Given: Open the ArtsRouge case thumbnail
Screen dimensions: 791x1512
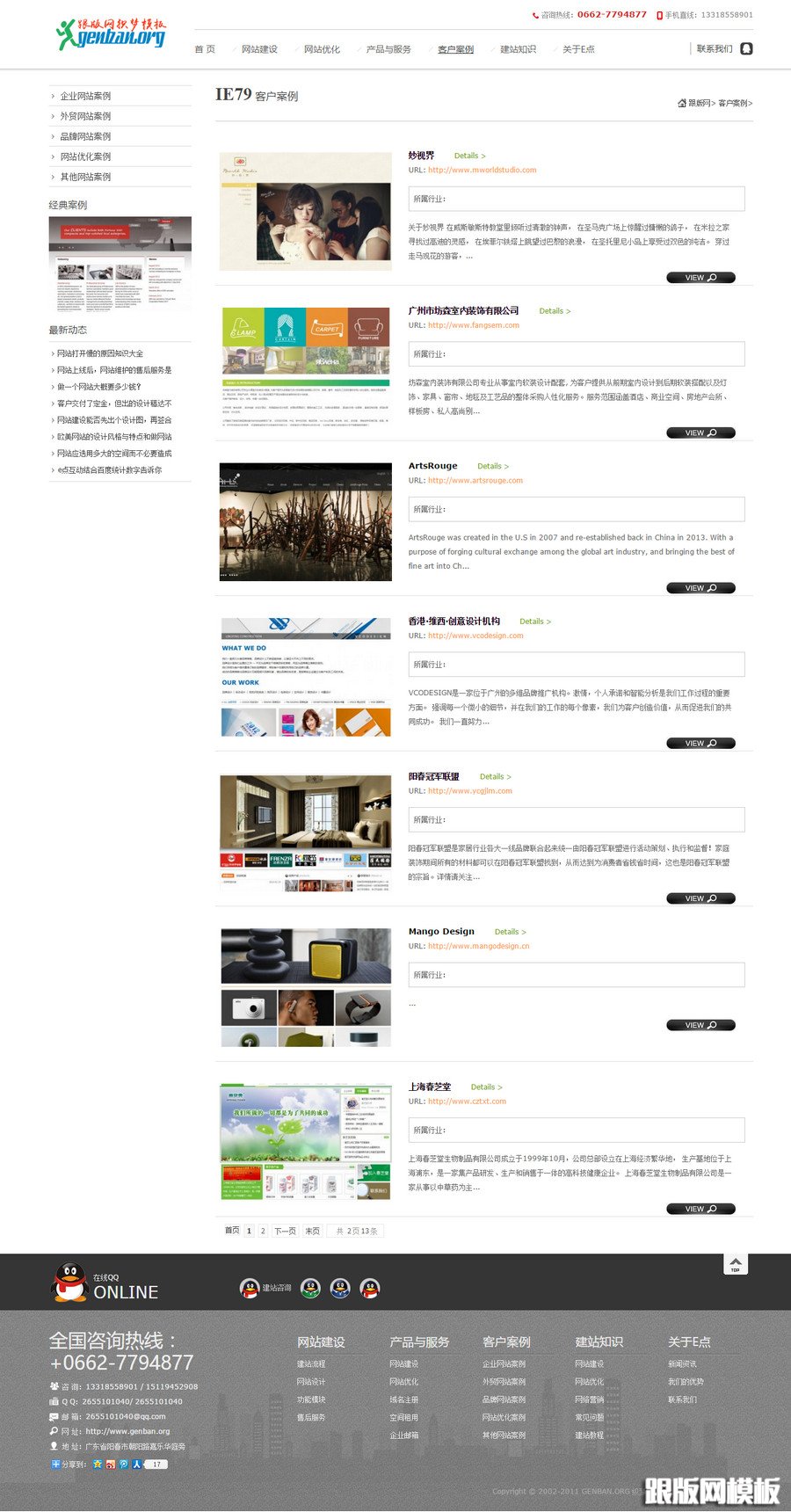Looking at the screenshot, I should [305, 521].
